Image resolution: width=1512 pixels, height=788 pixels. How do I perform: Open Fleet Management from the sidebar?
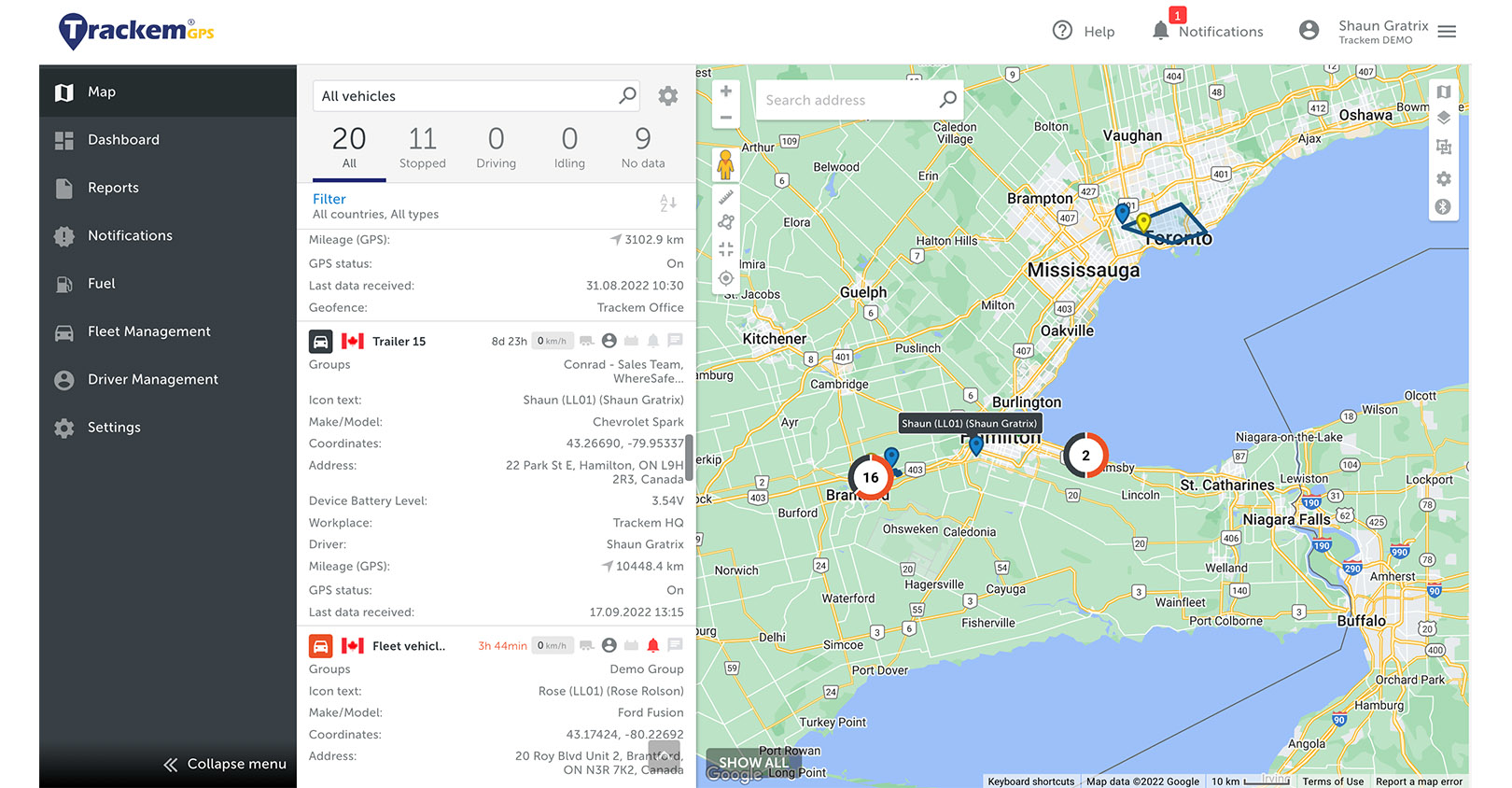(149, 331)
